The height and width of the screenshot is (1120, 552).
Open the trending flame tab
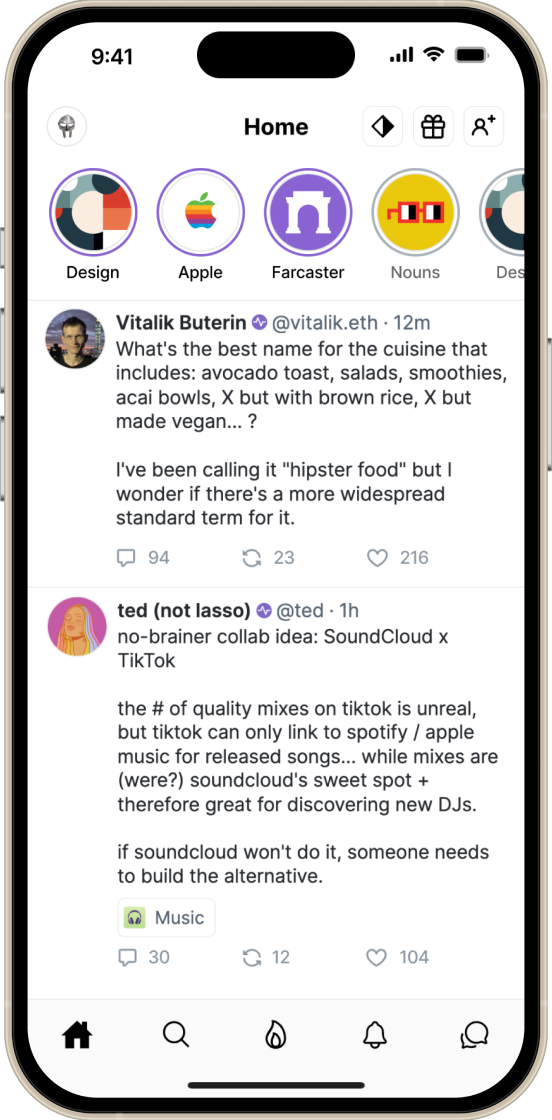click(276, 1034)
